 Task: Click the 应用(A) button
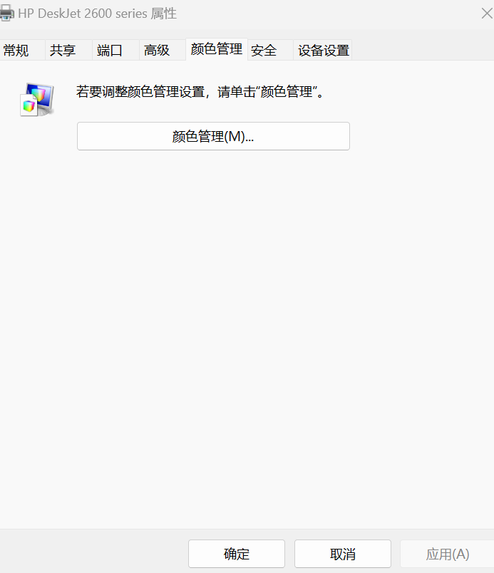coord(447,554)
